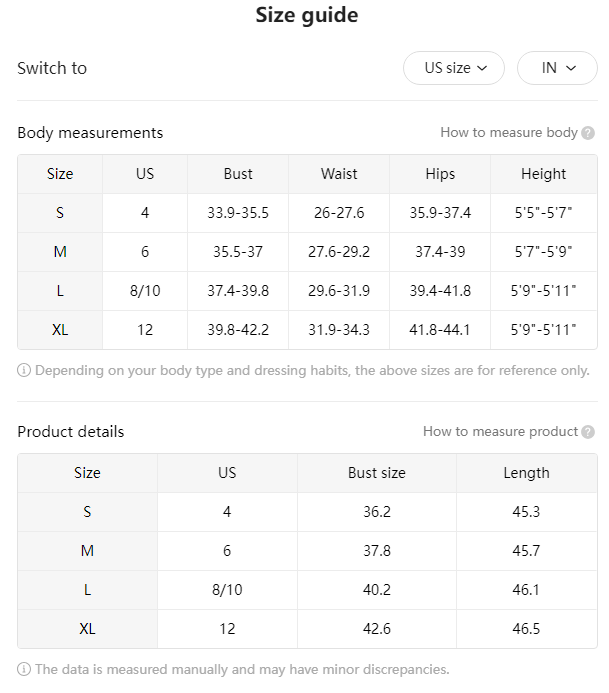This screenshot has width=609, height=693.
Task: Select the Bust column header in body measurements
Action: coord(238,174)
